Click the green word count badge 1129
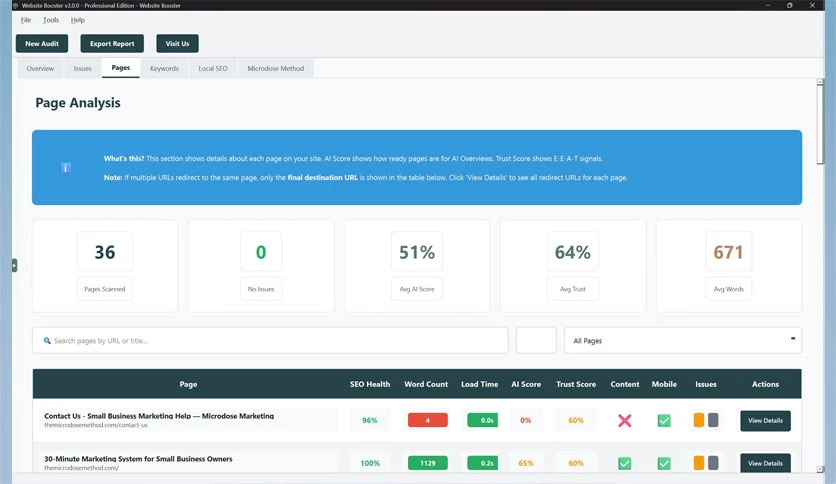The height and width of the screenshot is (484, 836). [x=428, y=463]
